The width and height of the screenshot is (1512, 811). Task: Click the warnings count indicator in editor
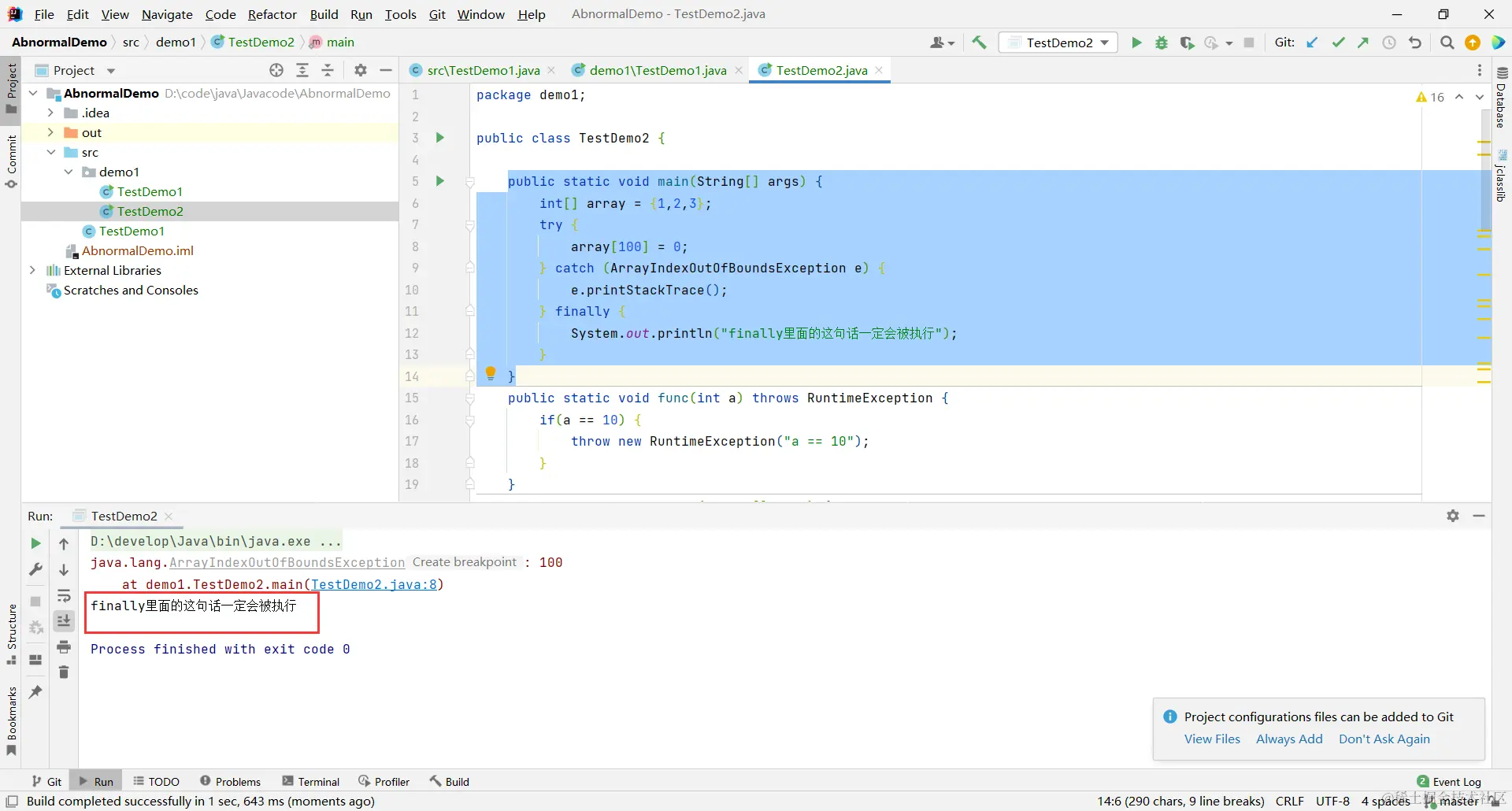(1430, 97)
